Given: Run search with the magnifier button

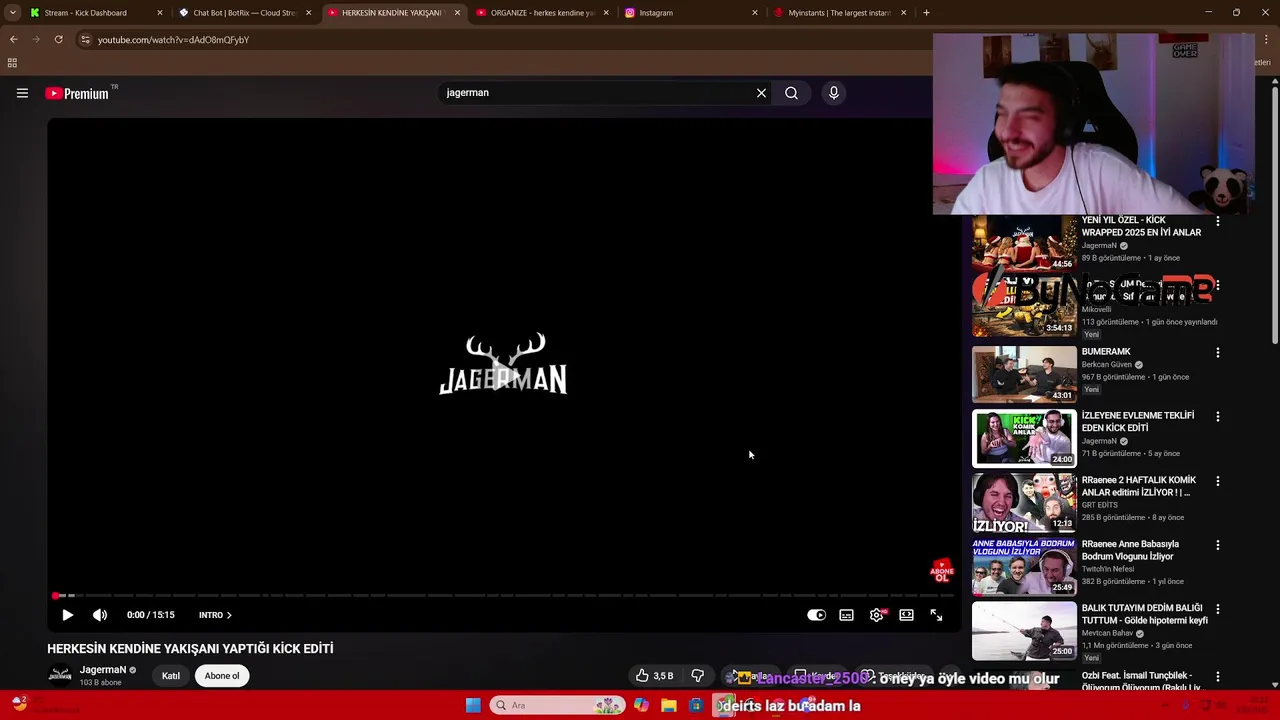Looking at the screenshot, I should (791, 93).
